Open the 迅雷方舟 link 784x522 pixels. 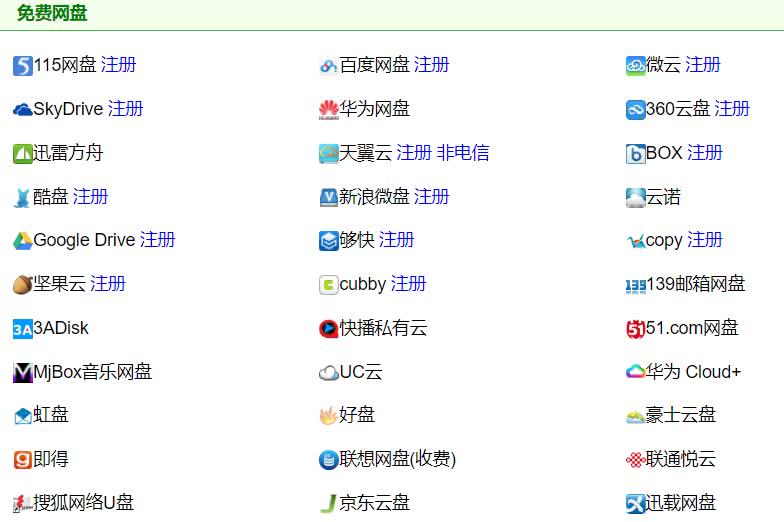(68, 153)
